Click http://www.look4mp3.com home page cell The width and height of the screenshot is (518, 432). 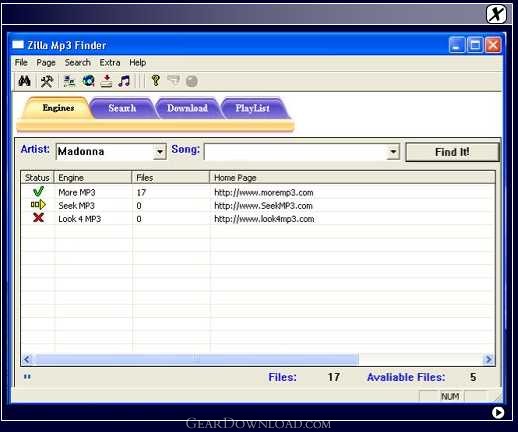click(x=264, y=219)
